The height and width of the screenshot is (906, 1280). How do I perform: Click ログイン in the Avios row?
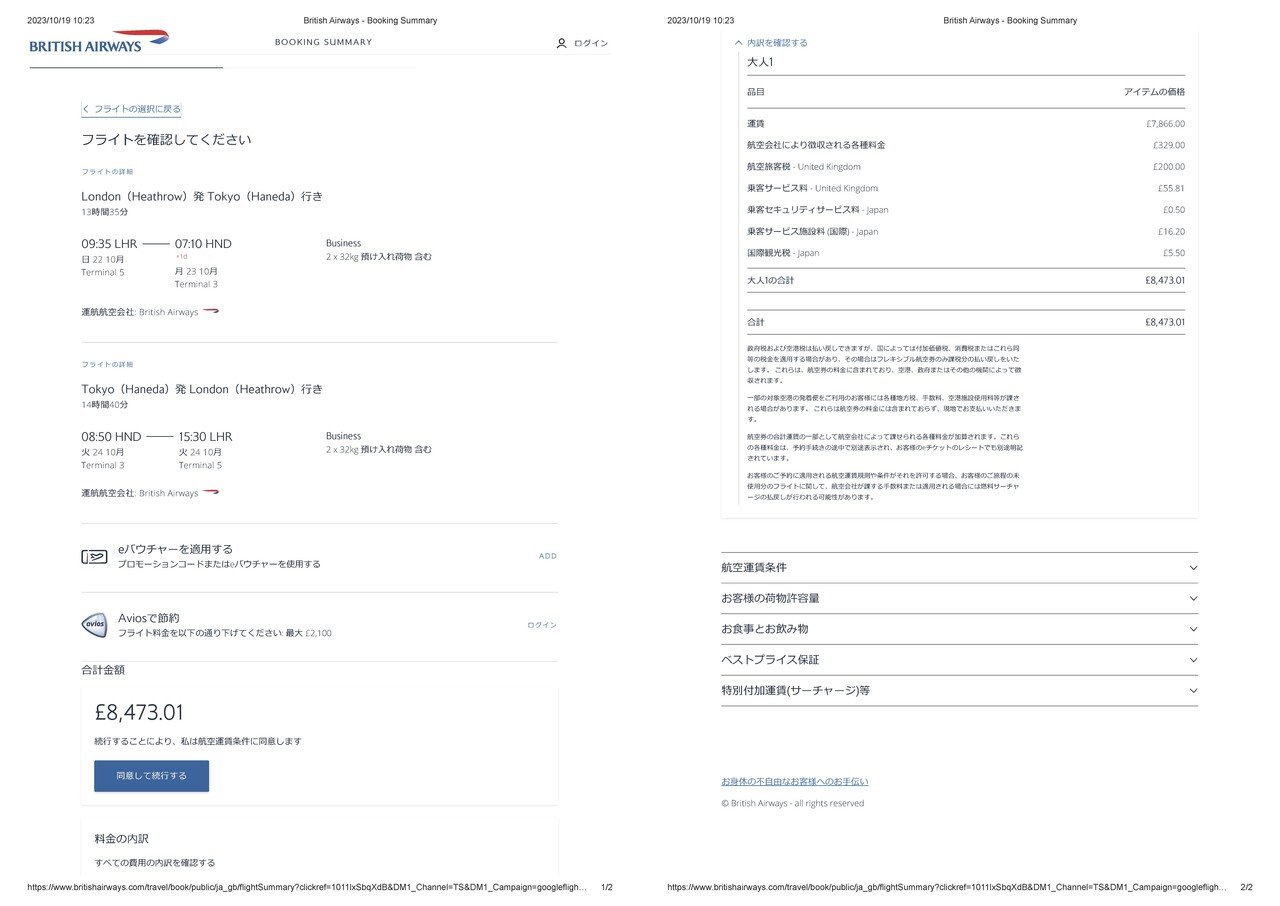coord(542,625)
